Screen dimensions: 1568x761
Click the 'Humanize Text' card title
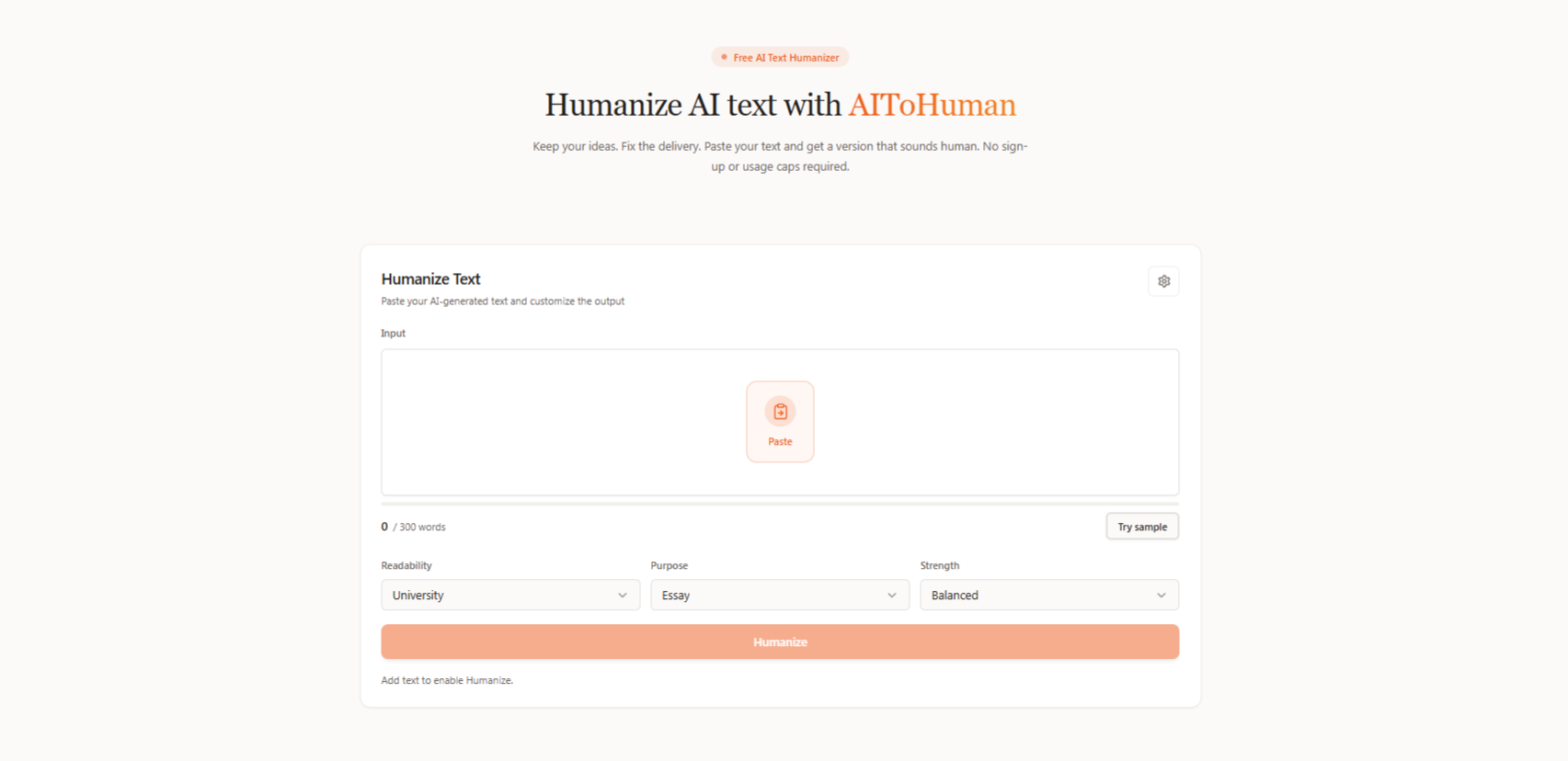(x=430, y=278)
